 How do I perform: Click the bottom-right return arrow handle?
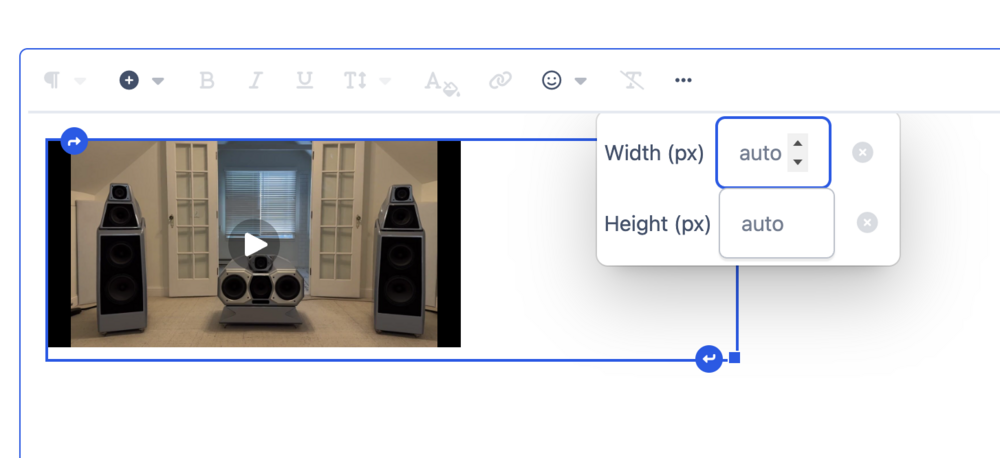pos(709,358)
